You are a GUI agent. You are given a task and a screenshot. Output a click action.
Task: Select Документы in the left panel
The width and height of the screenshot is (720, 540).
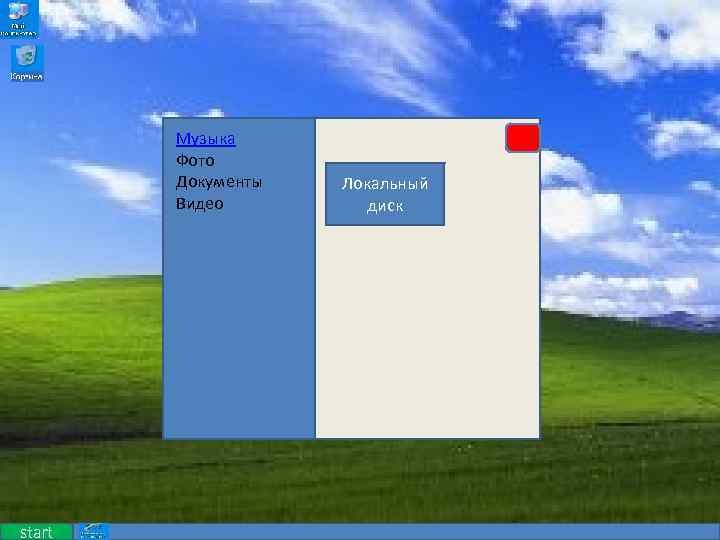[219, 182]
